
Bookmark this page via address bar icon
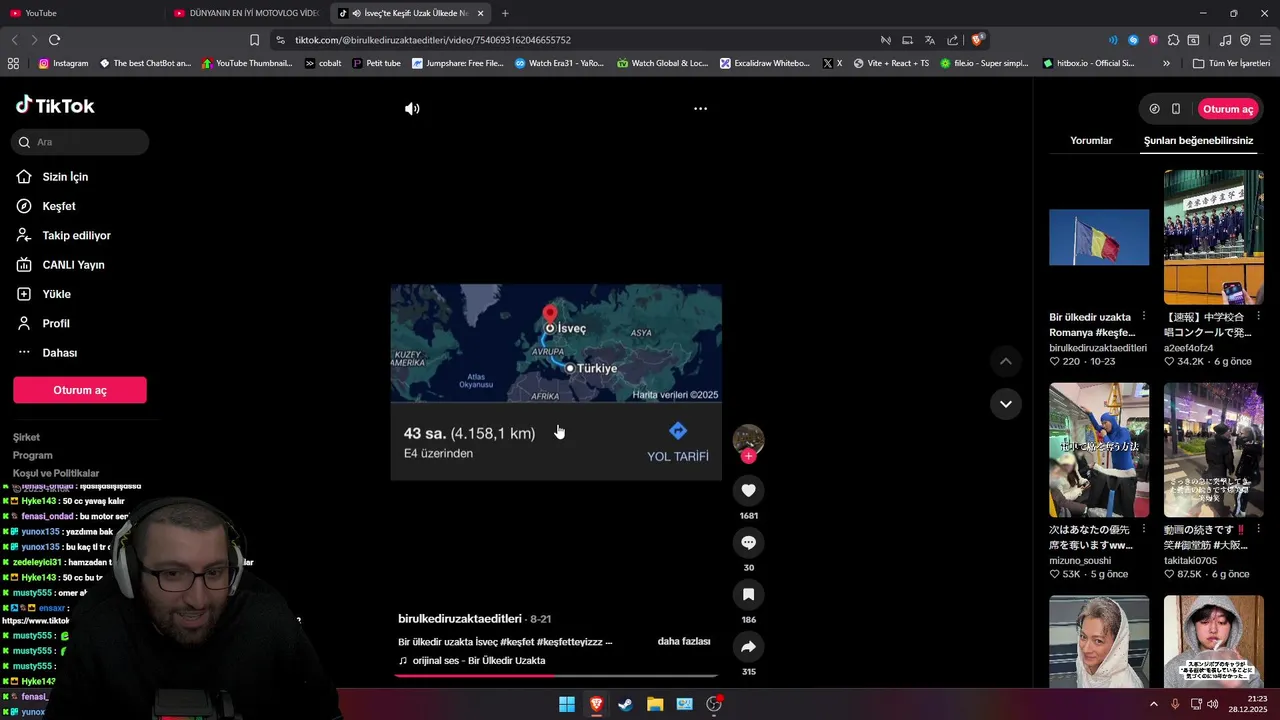click(x=254, y=40)
